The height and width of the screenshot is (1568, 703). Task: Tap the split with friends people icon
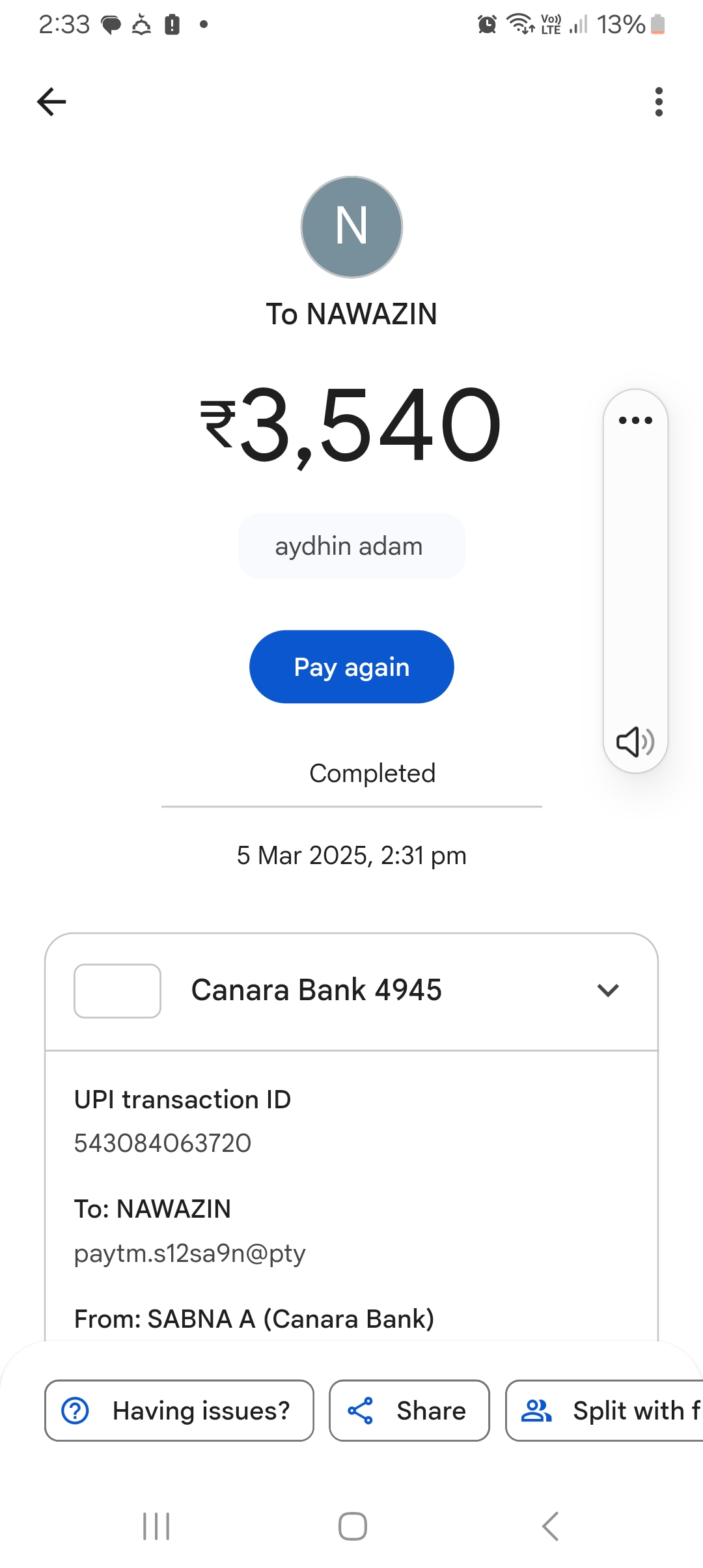(x=536, y=1410)
